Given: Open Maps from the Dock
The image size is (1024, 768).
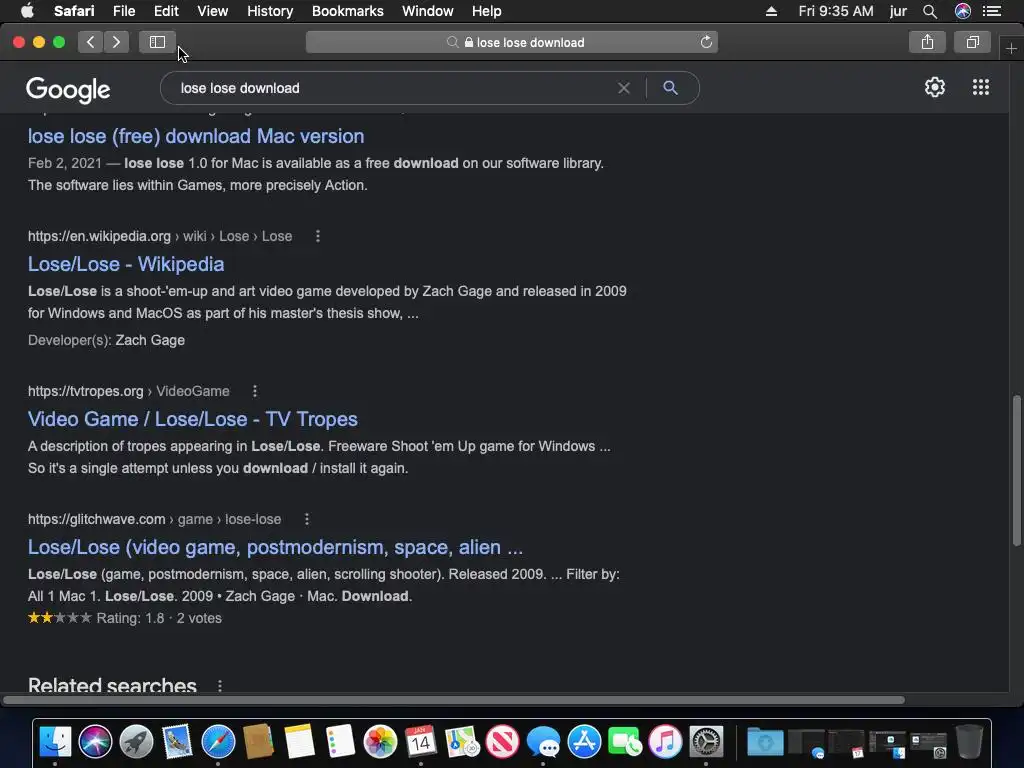Looking at the screenshot, I should pos(462,742).
